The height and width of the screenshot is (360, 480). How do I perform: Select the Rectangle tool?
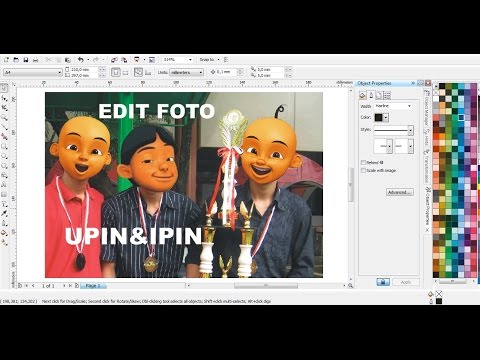(x=4, y=146)
